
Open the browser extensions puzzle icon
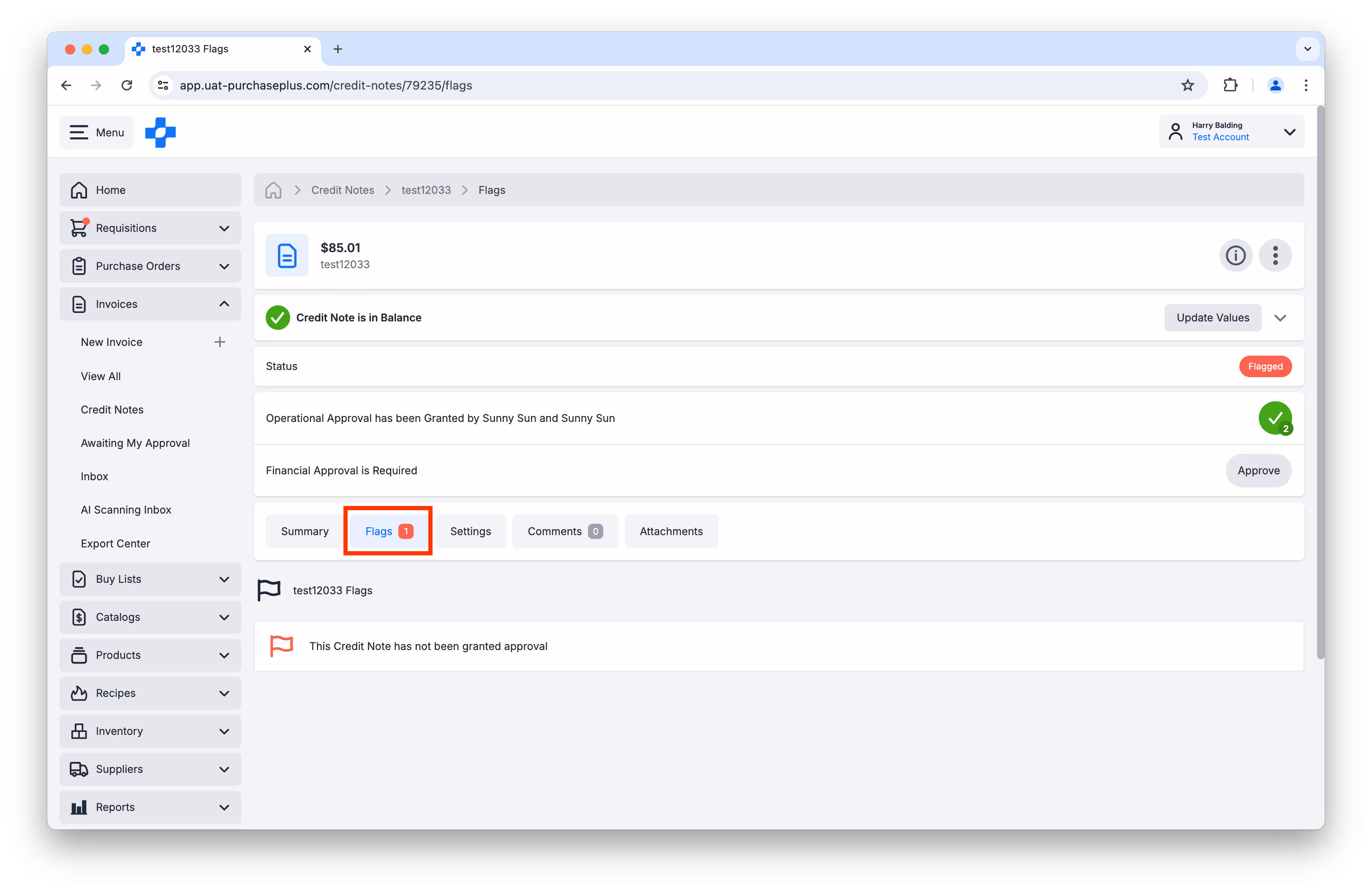[x=1230, y=85]
